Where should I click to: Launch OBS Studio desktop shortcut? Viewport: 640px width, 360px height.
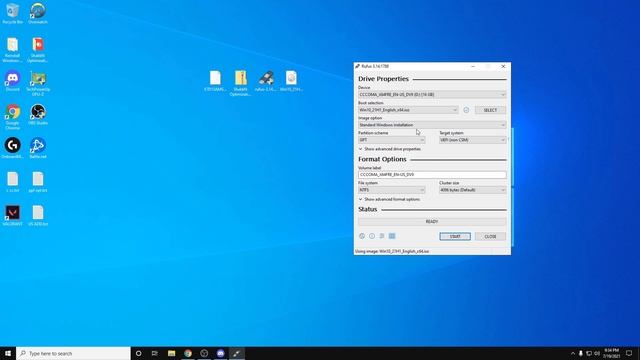pos(38,114)
